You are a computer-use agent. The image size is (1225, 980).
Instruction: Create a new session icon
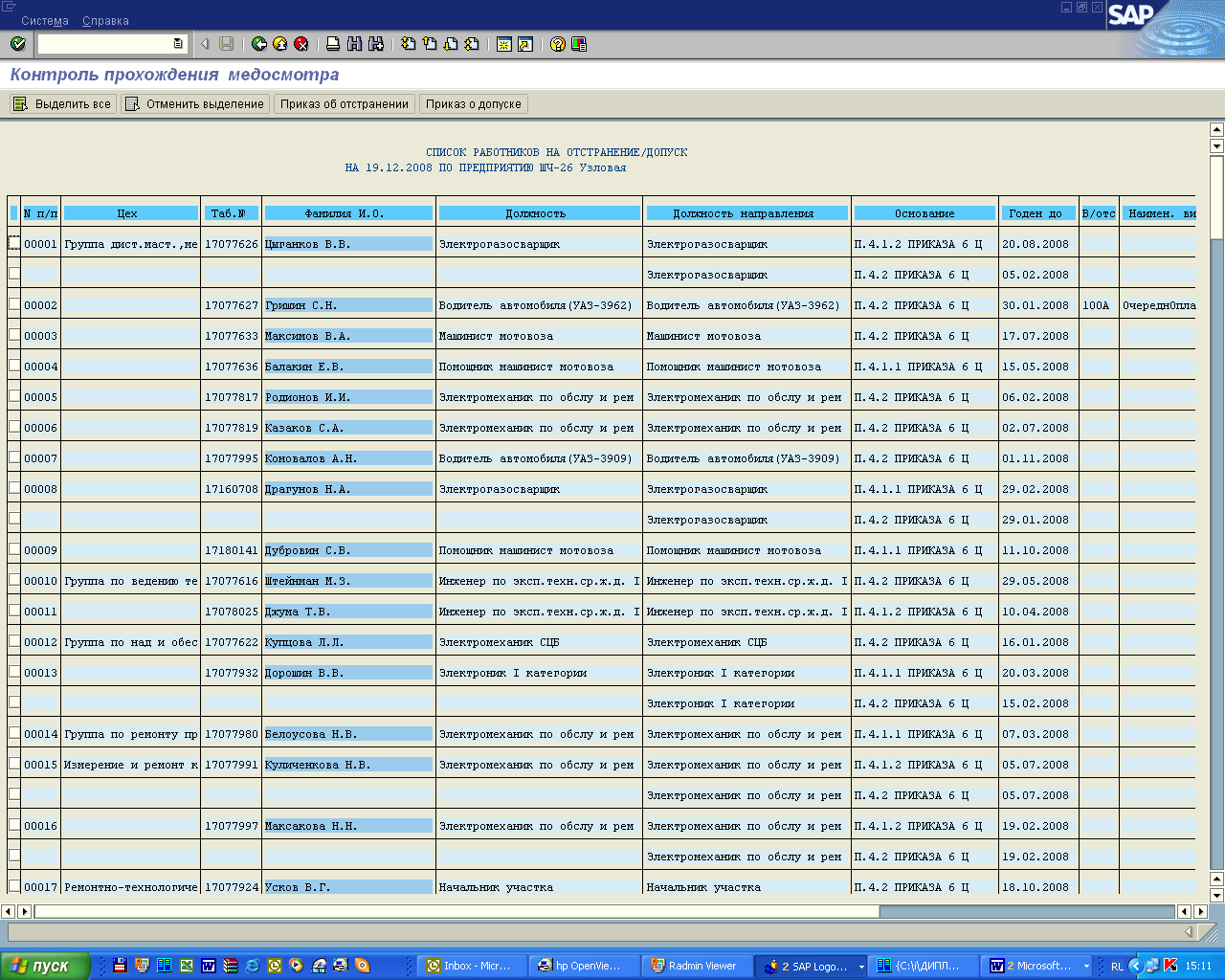504,44
